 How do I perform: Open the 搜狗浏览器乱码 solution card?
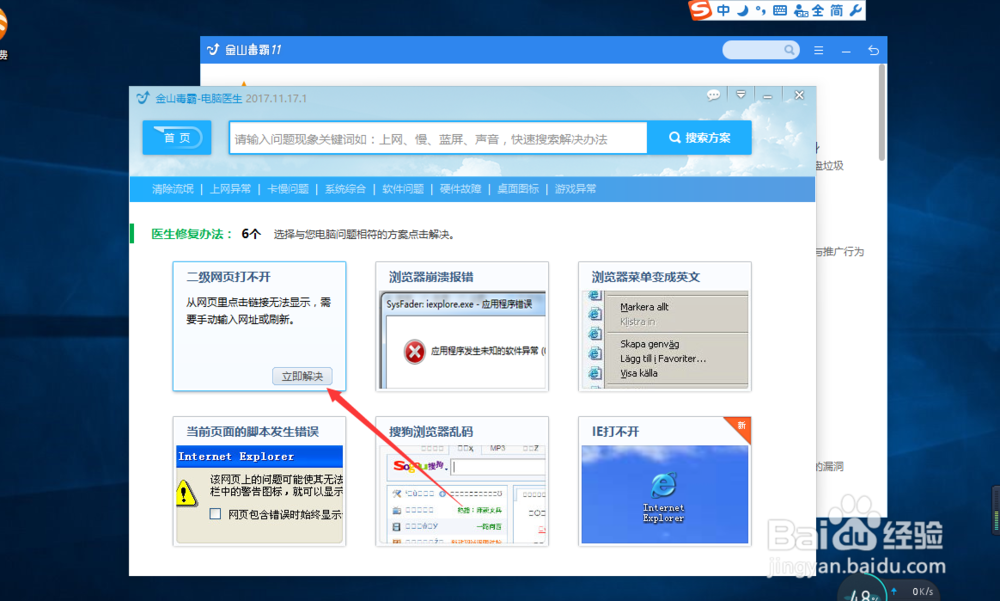pos(462,481)
